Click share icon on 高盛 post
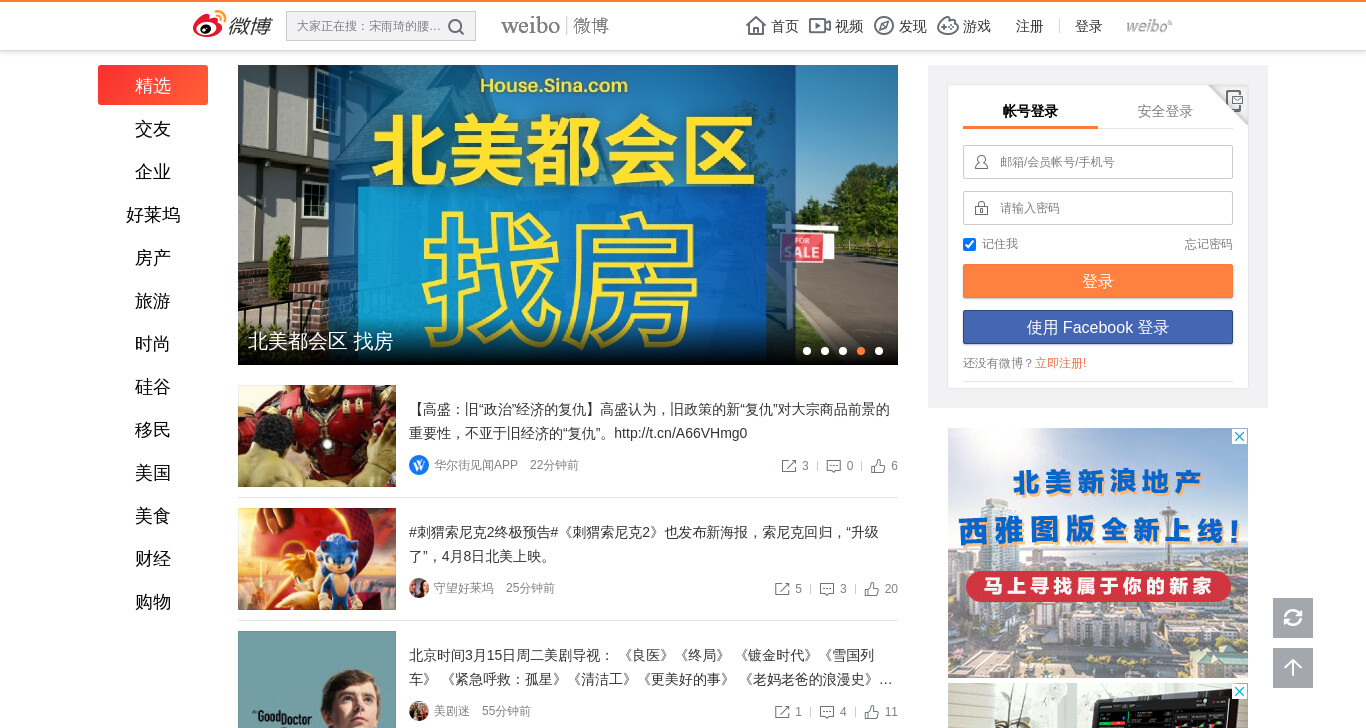Image resolution: width=1366 pixels, height=728 pixels. (789, 466)
